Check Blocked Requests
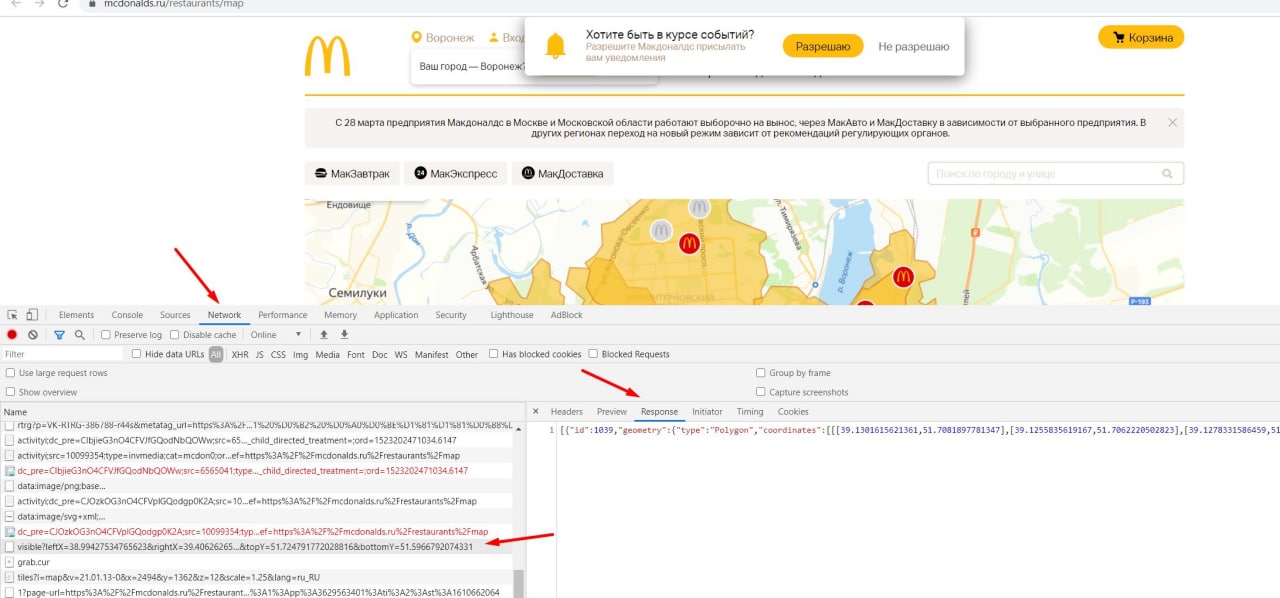This screenshot has width=1280, height=598. (x=593, y=354)
